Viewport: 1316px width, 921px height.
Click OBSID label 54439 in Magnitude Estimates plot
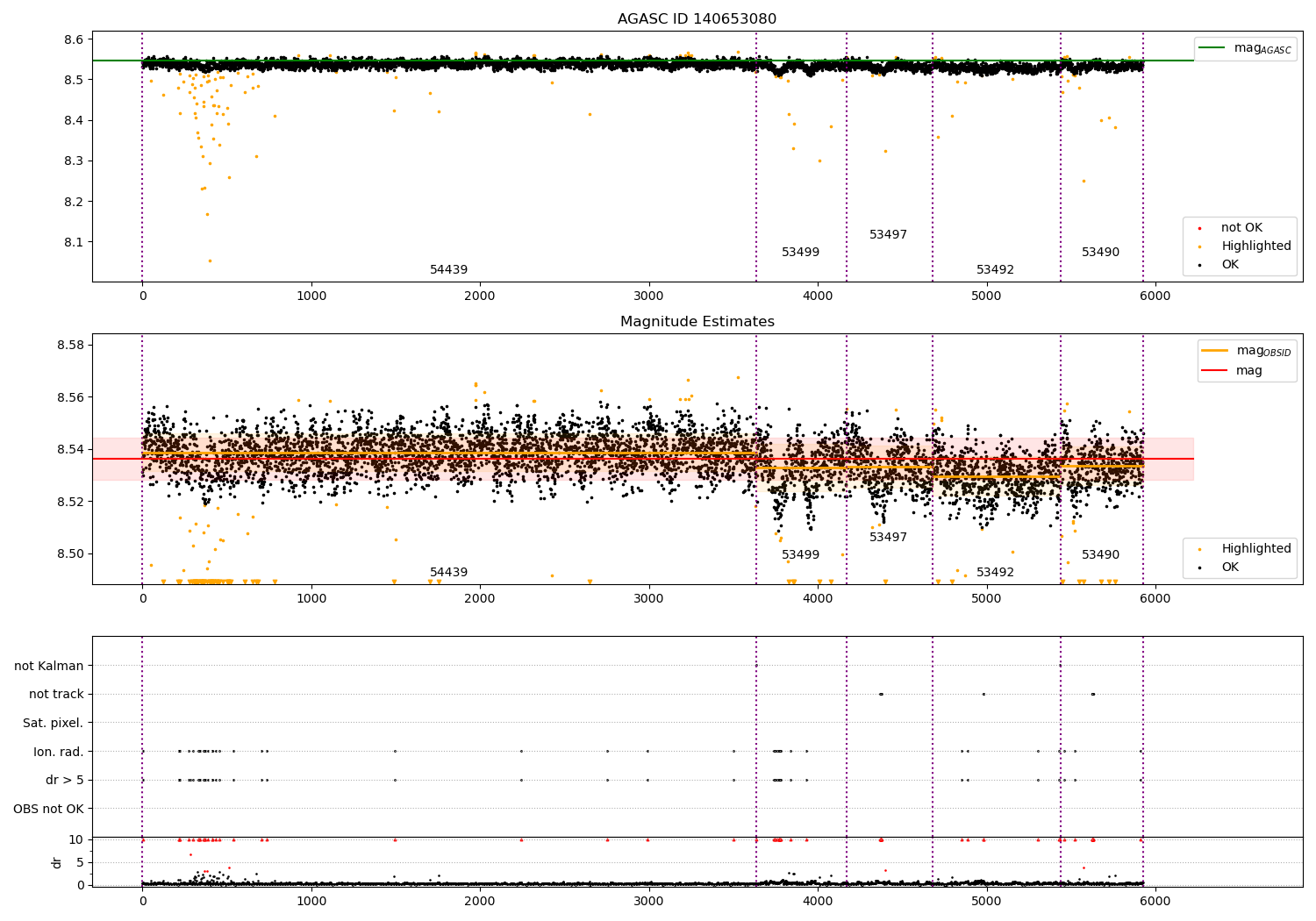tap(448, 573)
